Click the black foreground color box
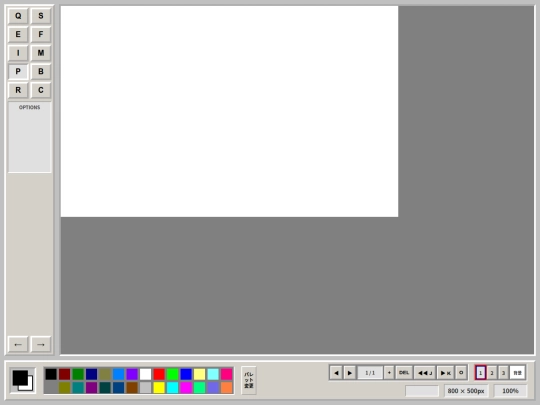This screenshot has height=405, width=540. [20, 378]
